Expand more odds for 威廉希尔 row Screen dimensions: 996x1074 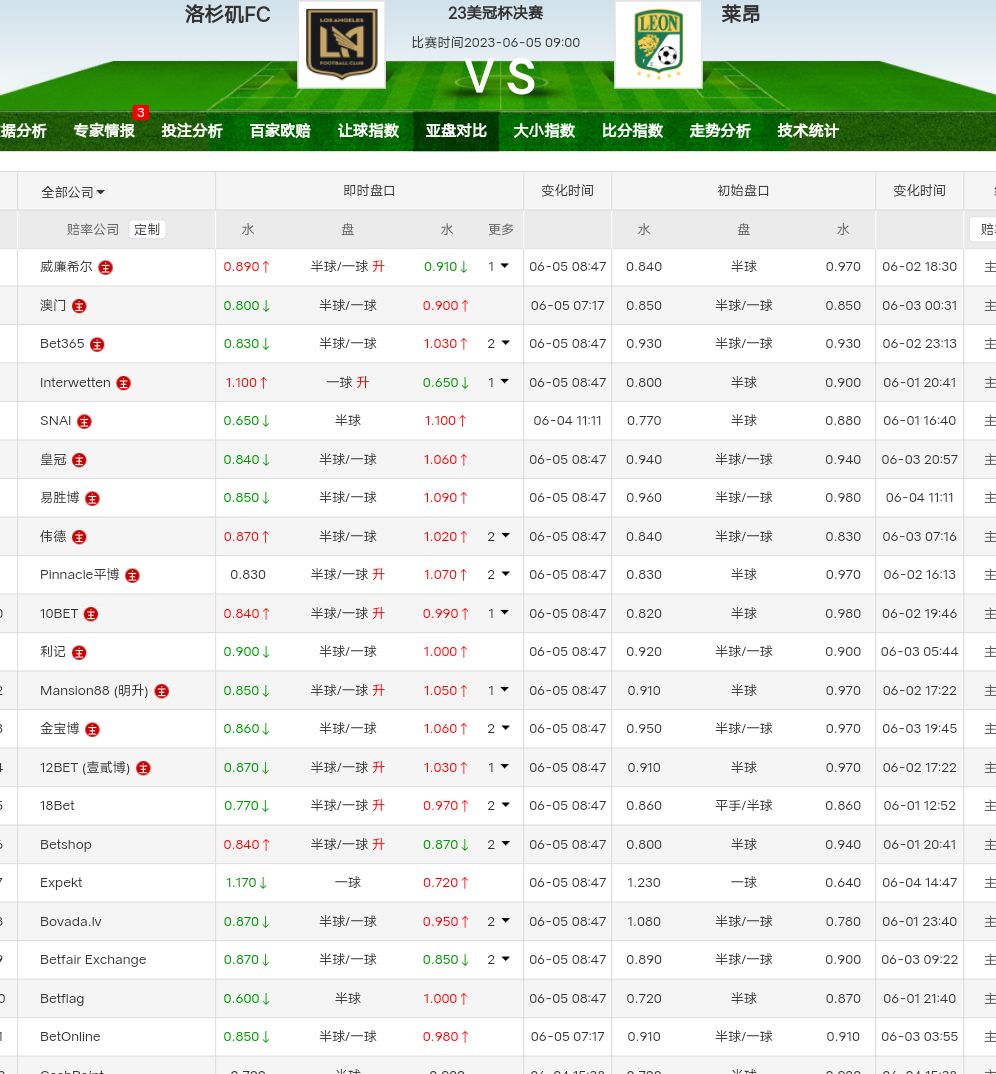(x=498, y=267)
